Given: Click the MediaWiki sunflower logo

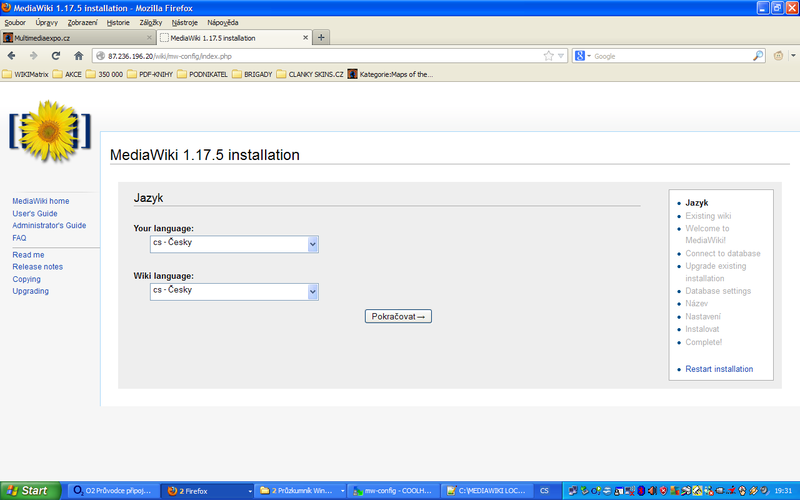Looking at the screenshot, I should click(49, 132).
